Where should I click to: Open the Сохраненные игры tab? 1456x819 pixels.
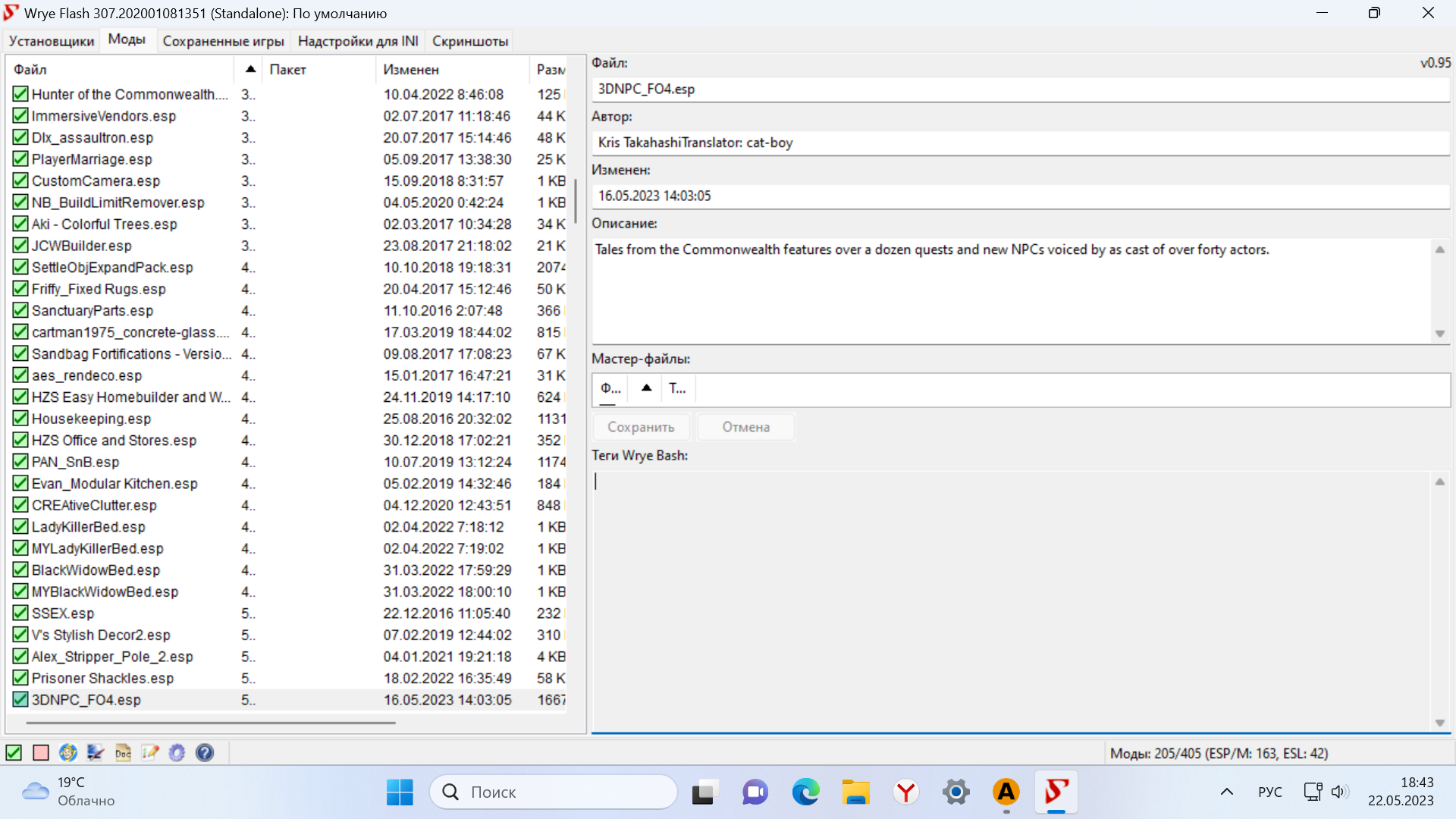(x=223, y=41)
